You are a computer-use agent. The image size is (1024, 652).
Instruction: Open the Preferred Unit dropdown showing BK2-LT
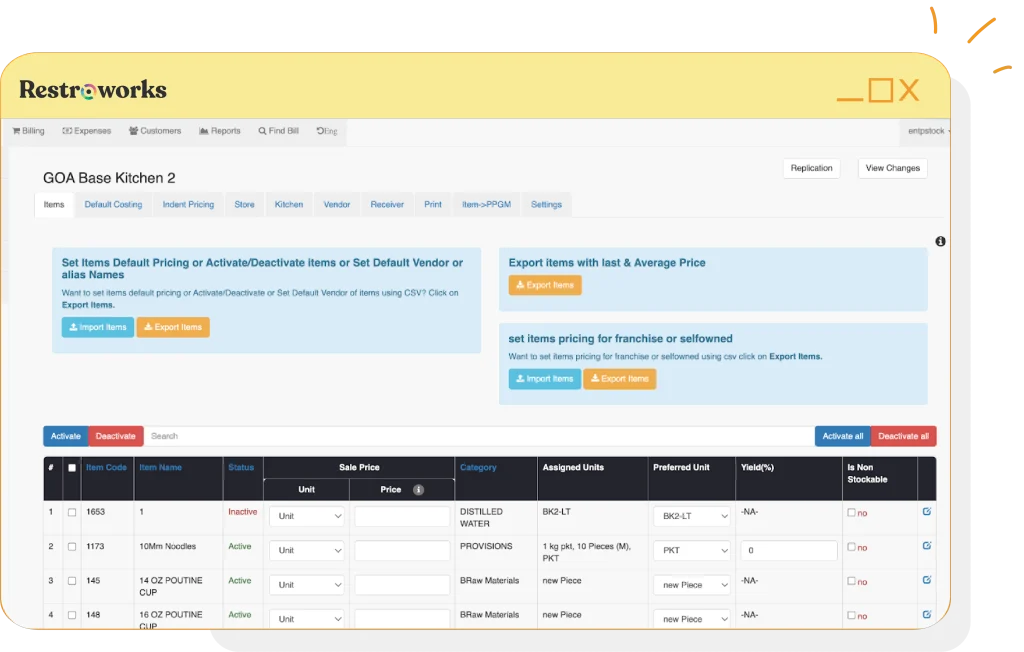click(x=691, y=516)
